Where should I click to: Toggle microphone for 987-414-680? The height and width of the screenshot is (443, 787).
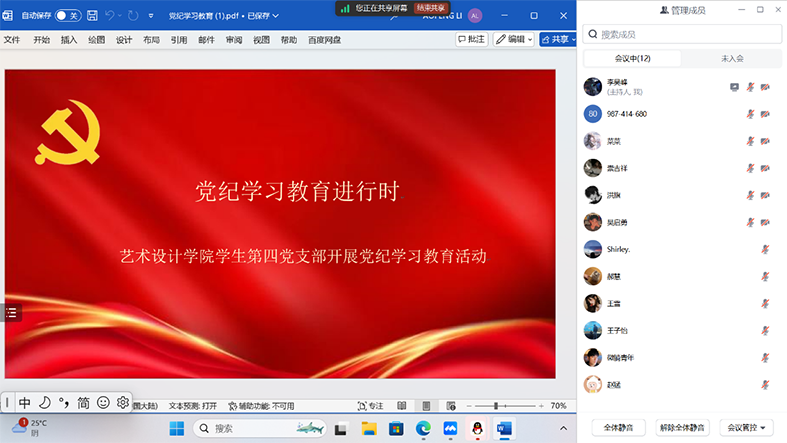(750, 114)
